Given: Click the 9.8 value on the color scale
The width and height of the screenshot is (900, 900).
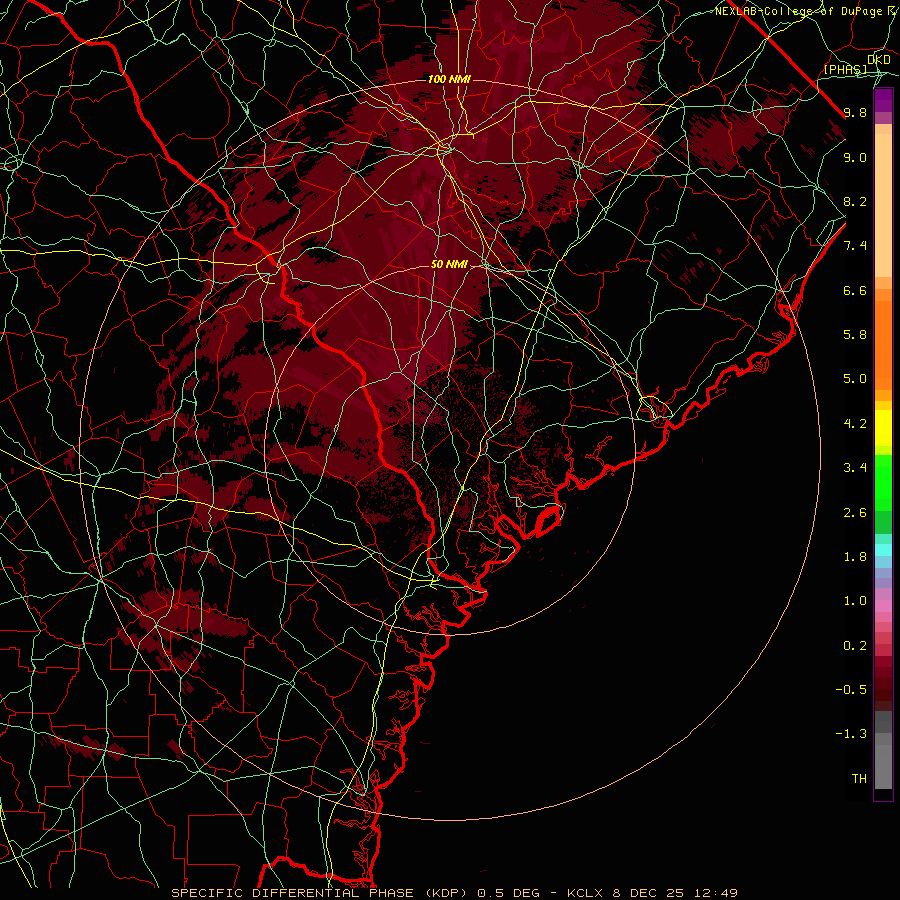Looking at the screenshot, I should (x=855, y=112).
